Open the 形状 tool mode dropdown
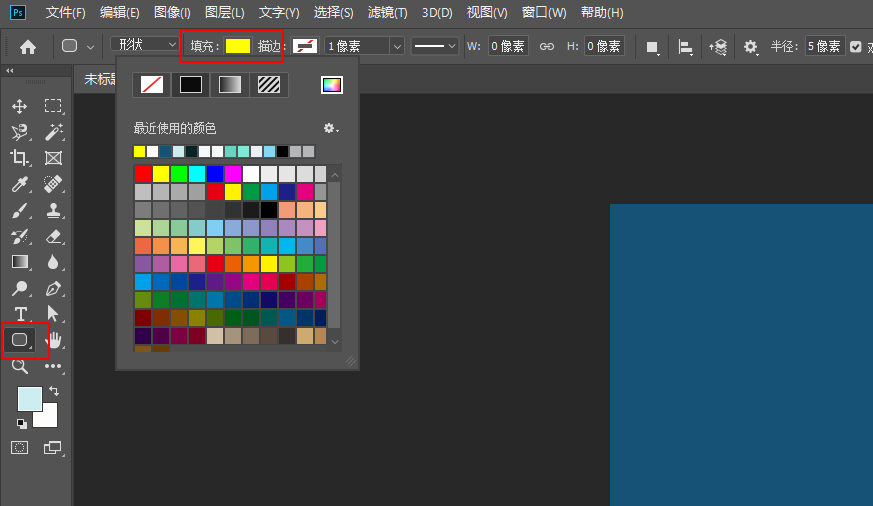 tap(143, 46)
